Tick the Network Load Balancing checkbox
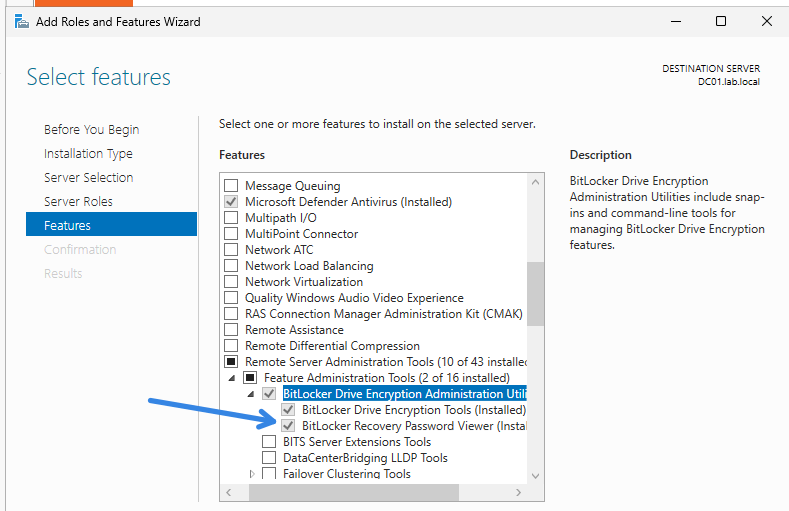The width and height of the screenshot is (789, 511). 231,266
